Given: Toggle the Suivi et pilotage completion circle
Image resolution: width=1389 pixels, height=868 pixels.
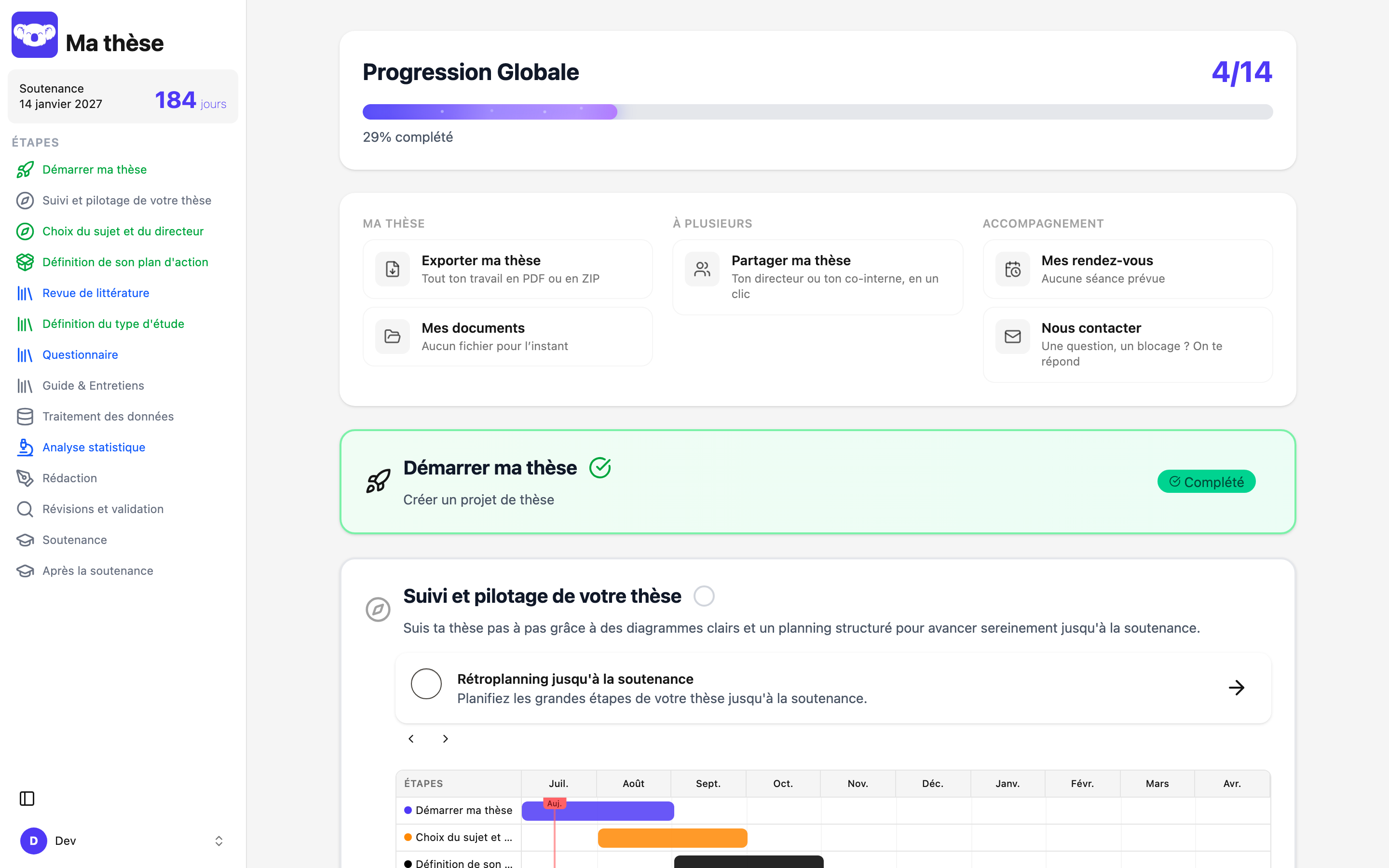Looking at the screenshot, I should point(704,596).
